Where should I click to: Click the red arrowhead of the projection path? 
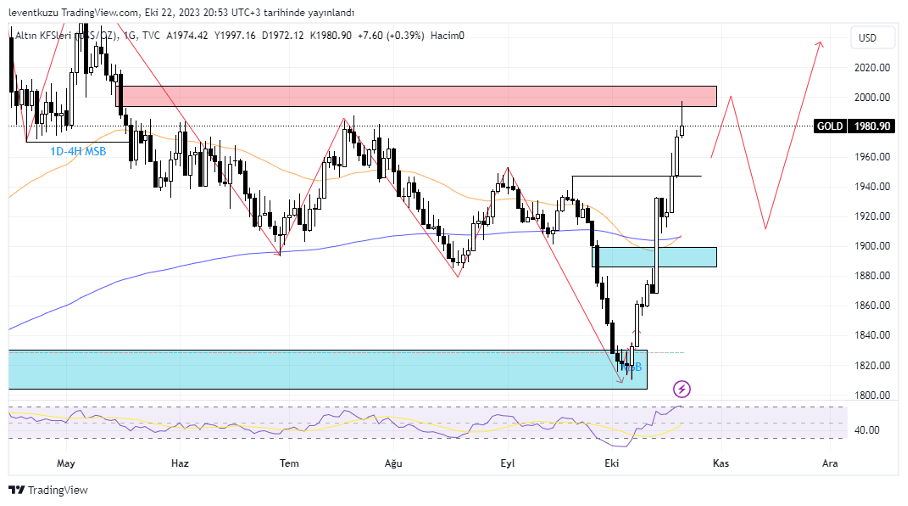(x=820, y=44)
